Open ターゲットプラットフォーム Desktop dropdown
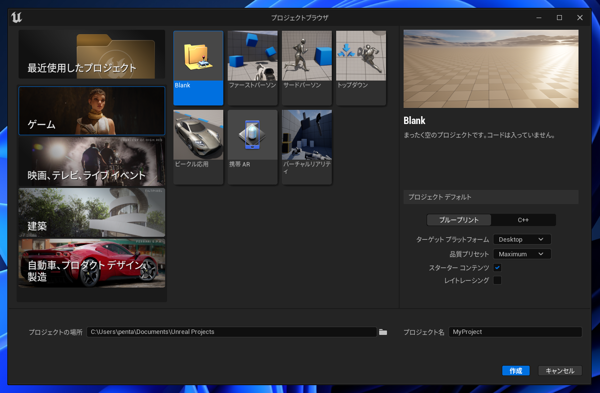This screenshot has height=393, width=600. point(522,240)
